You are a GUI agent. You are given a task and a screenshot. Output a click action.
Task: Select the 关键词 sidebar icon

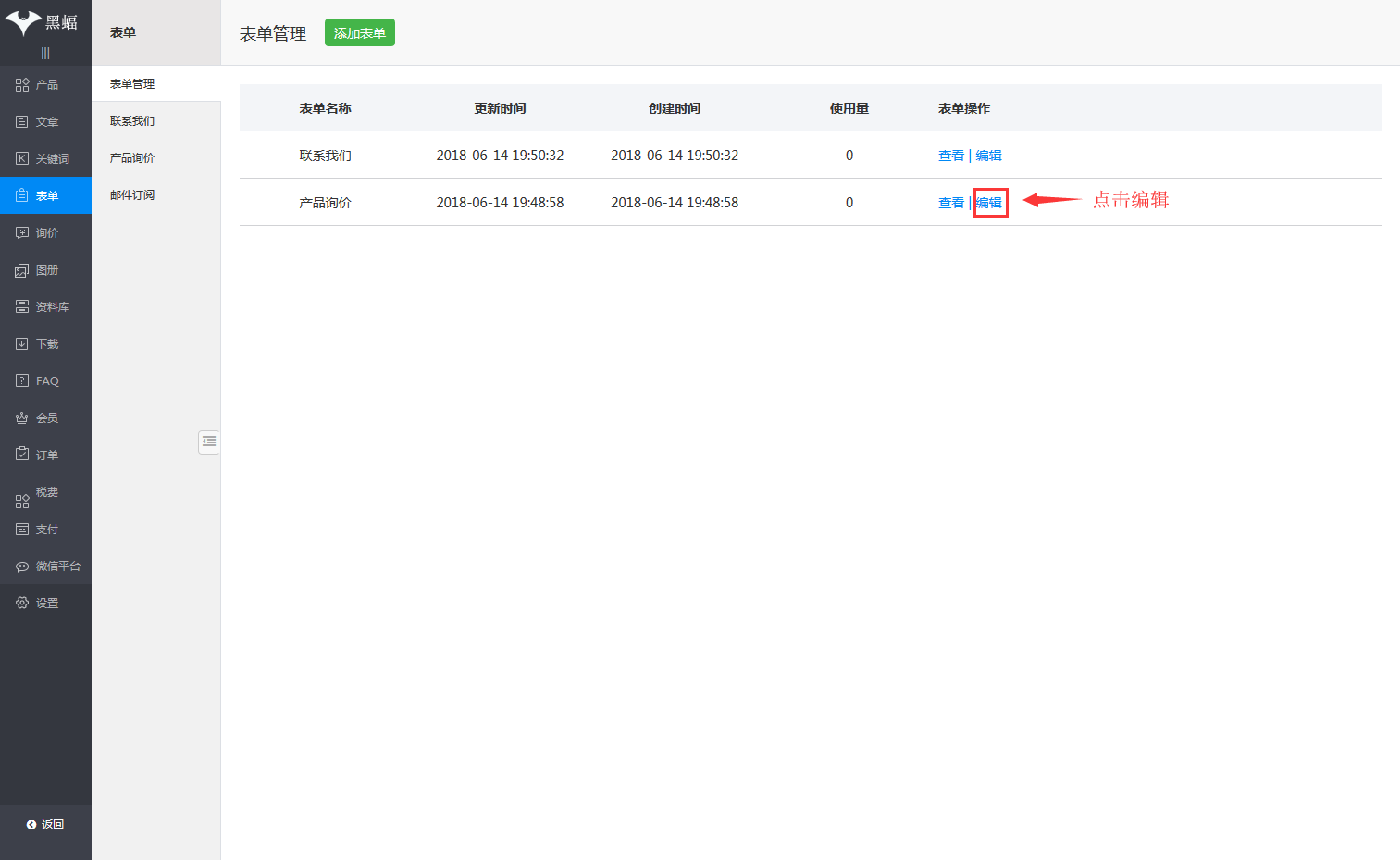pos(22,159)
